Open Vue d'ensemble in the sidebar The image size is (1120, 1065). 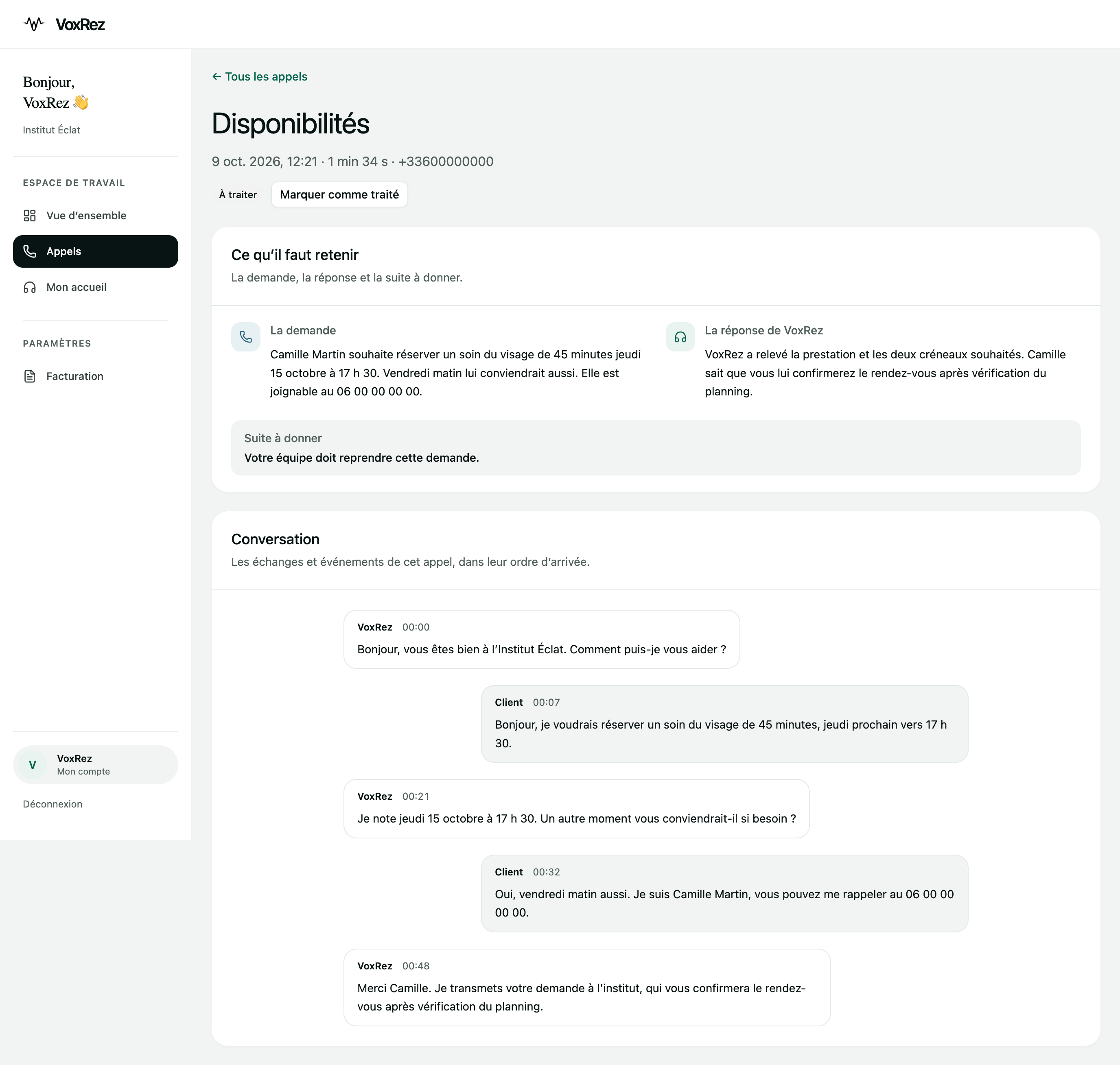point(95,216)
